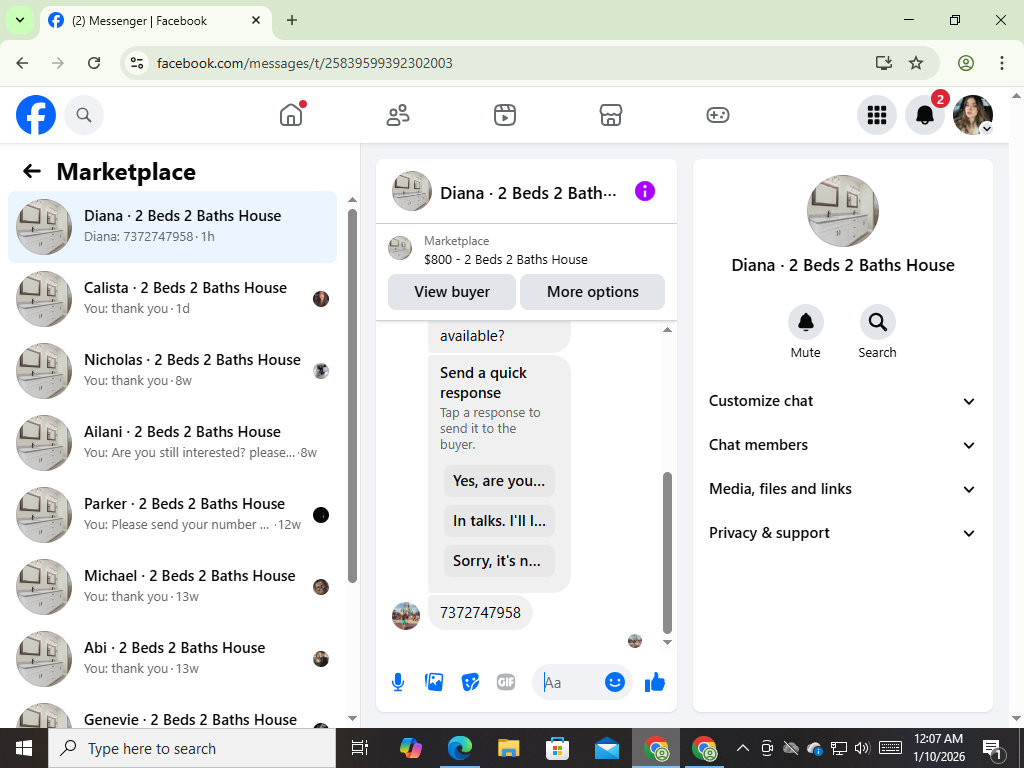Open the Michael conversation
1024x768 pixels.
(x=172, y=586)
